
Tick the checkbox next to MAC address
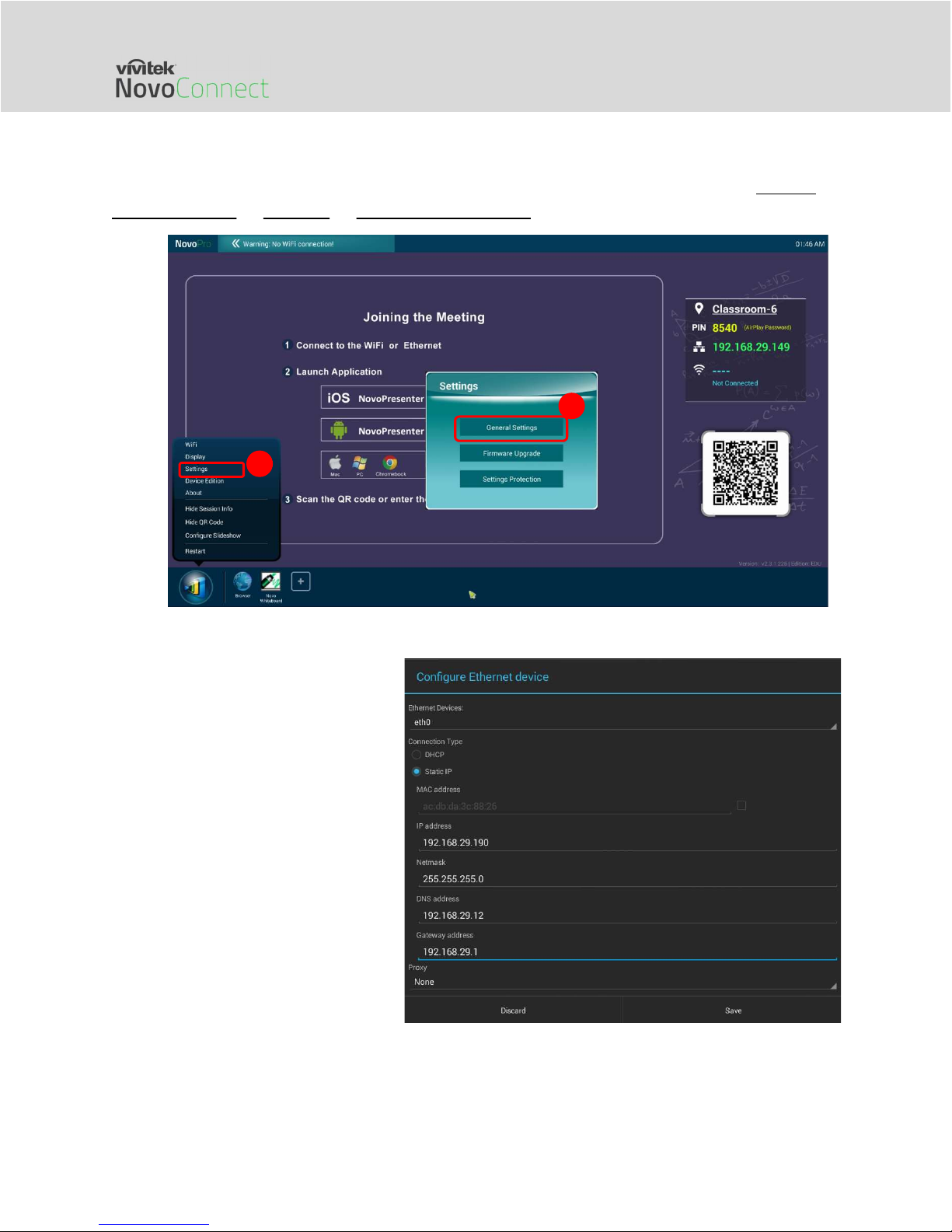click(741, 805)
